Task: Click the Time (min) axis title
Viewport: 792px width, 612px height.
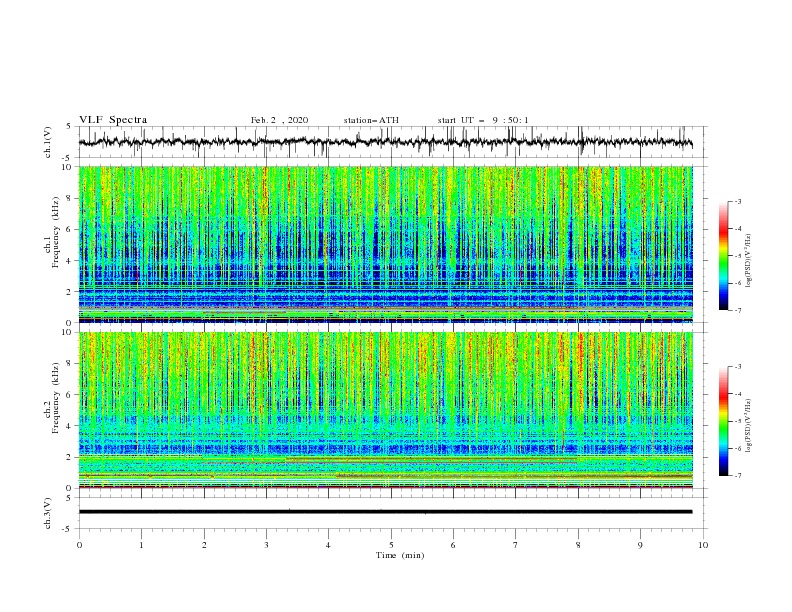Action: tap(400, 555)
